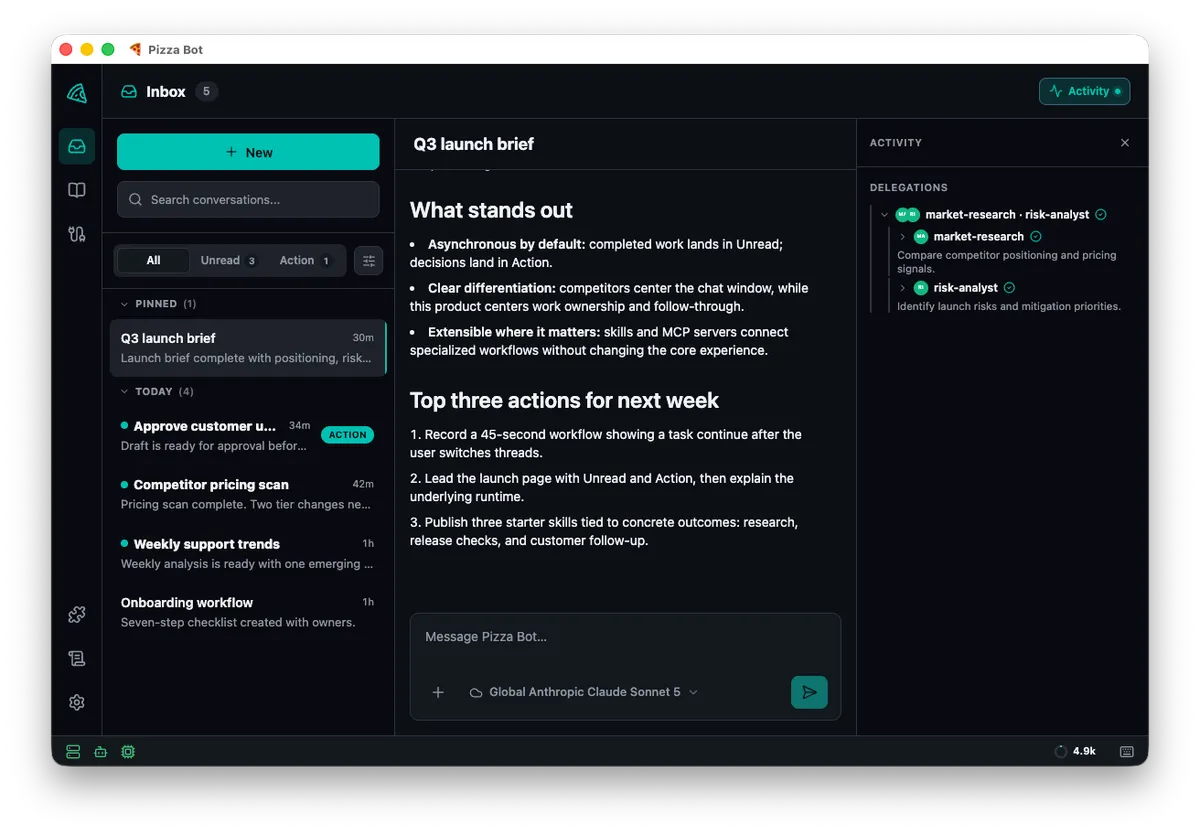Click the send message arrow button

(x=809, y=692)
